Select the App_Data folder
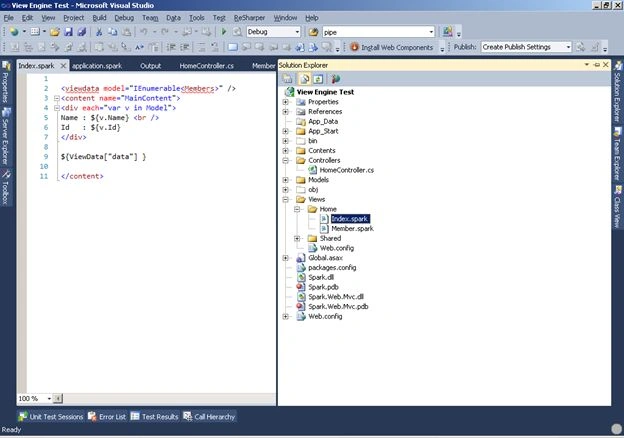Image resolution: width=624 pixels, height=438 pixels. [x=323, y=121]
